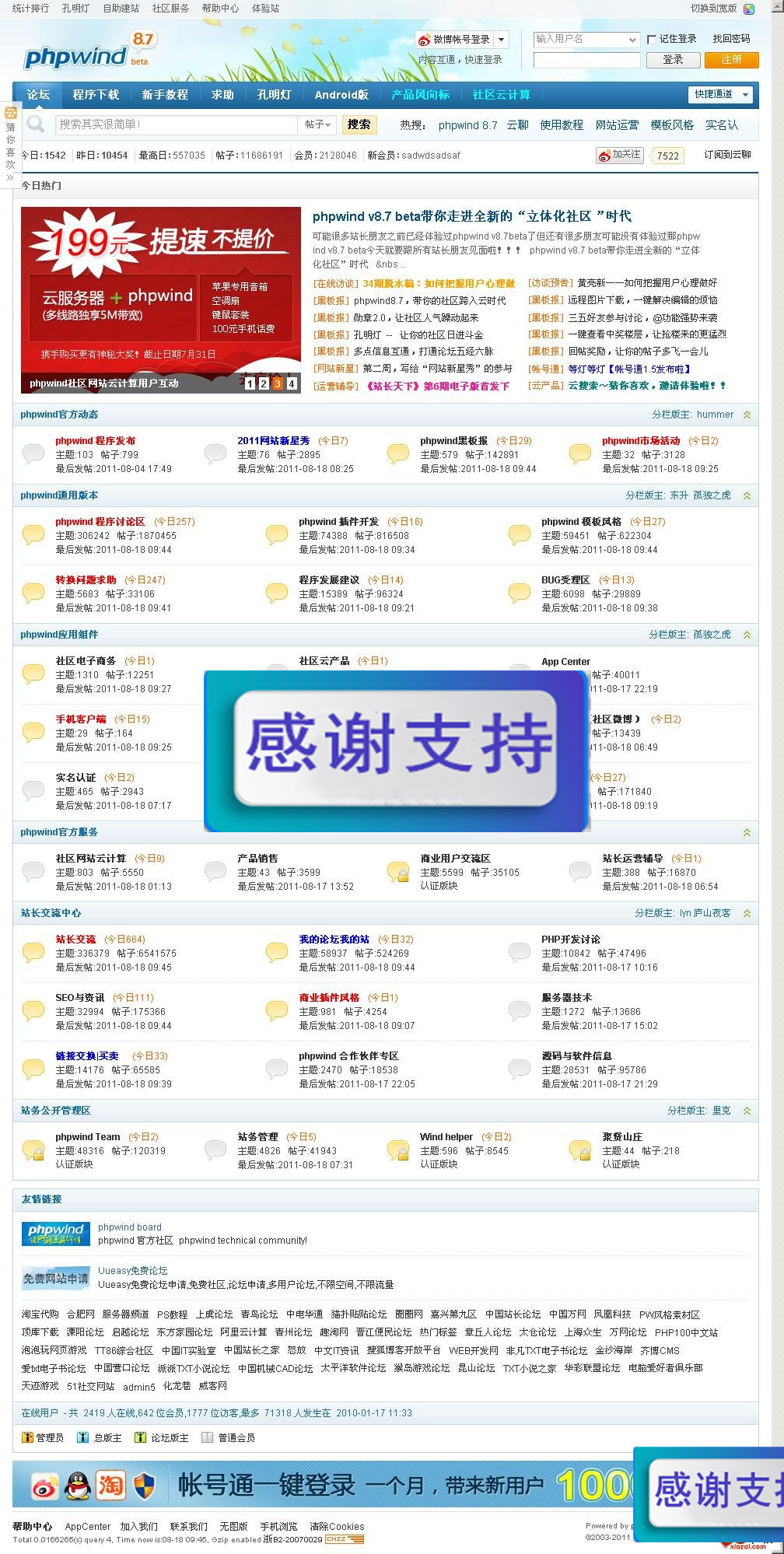This screenshot has height=1554, width=784.
Task: Open 自助建站 in the top menu
Action: click(x=121, y=9)
